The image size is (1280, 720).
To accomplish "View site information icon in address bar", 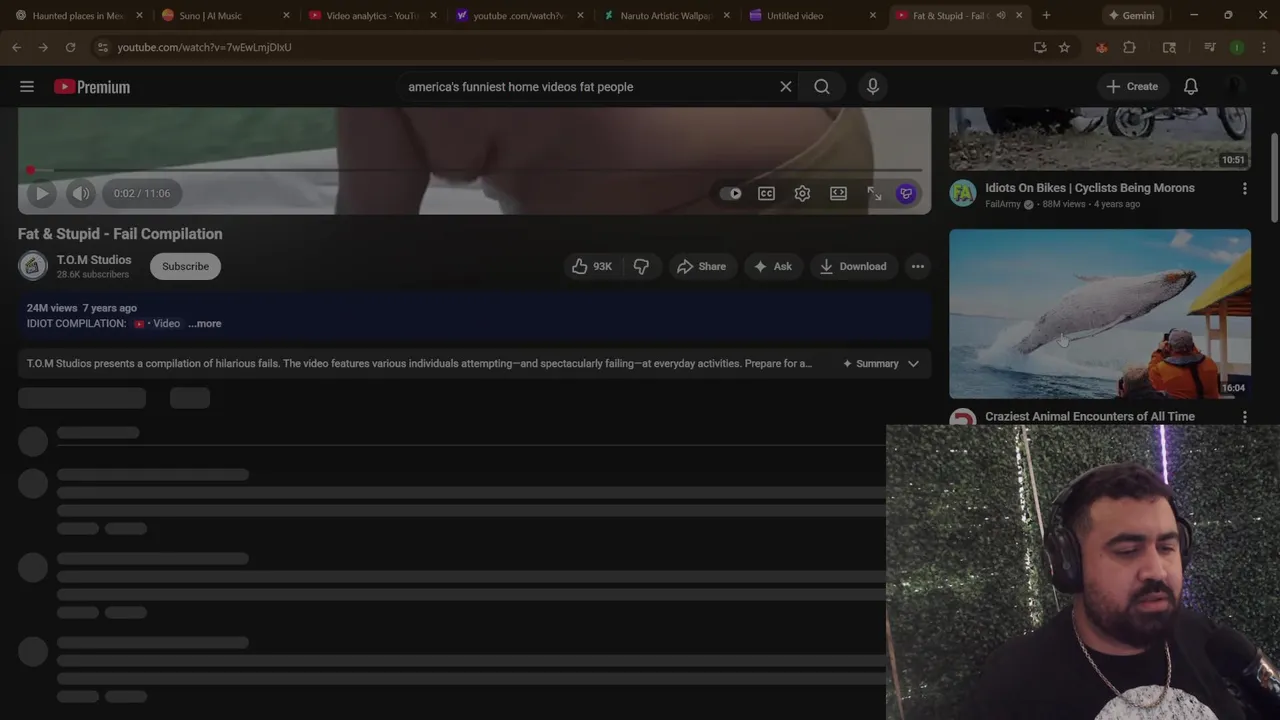I will click(102, 47).
